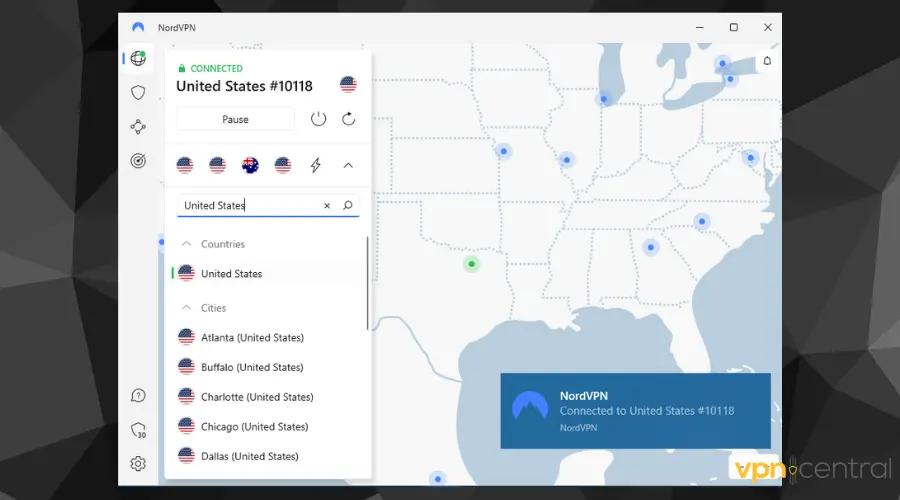
Task: Click the CONNECTED status text
Action: (x=216, y=68)
